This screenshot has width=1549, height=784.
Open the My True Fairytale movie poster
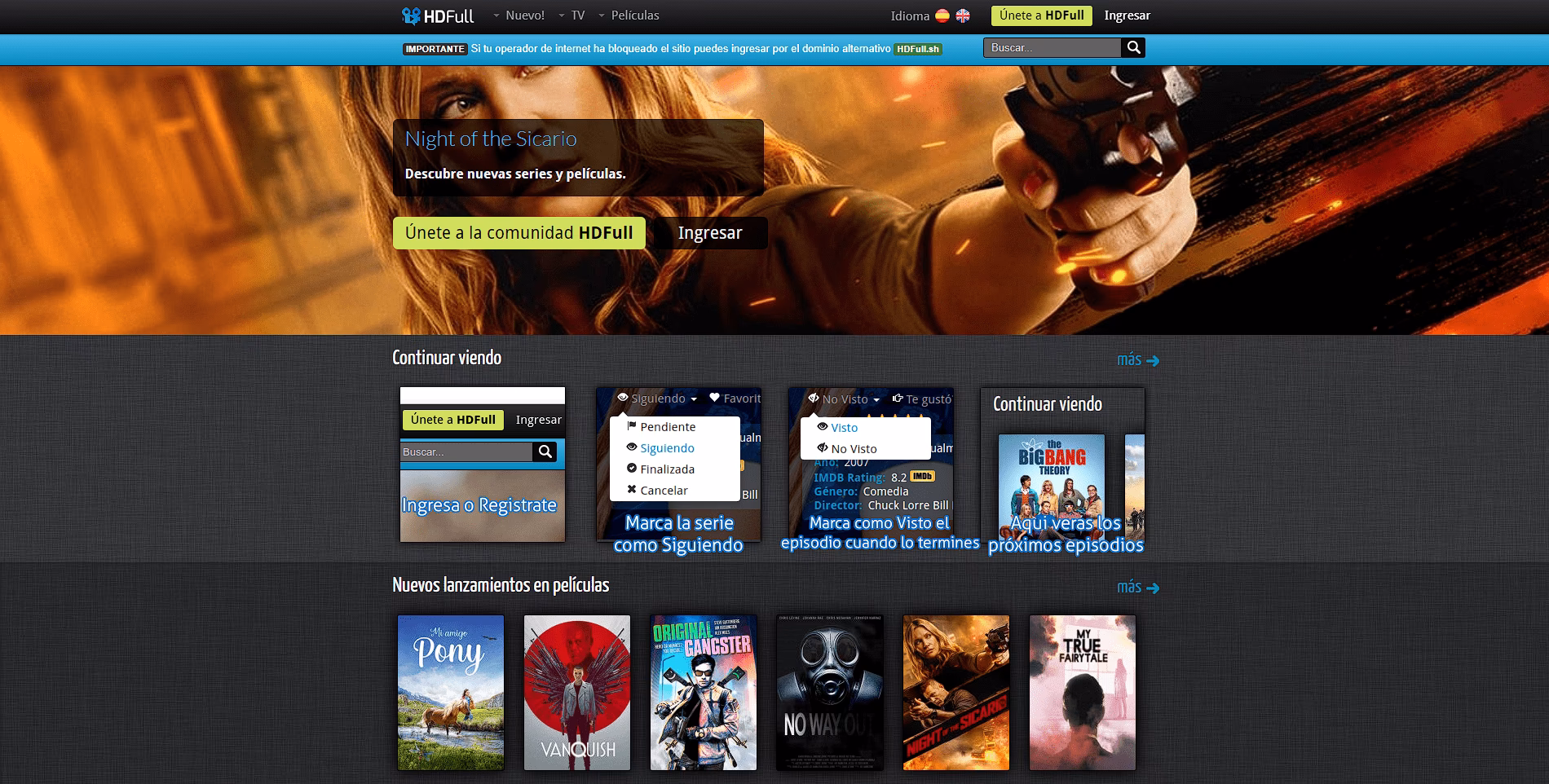pyautogui.click(x=1083, y=693)
